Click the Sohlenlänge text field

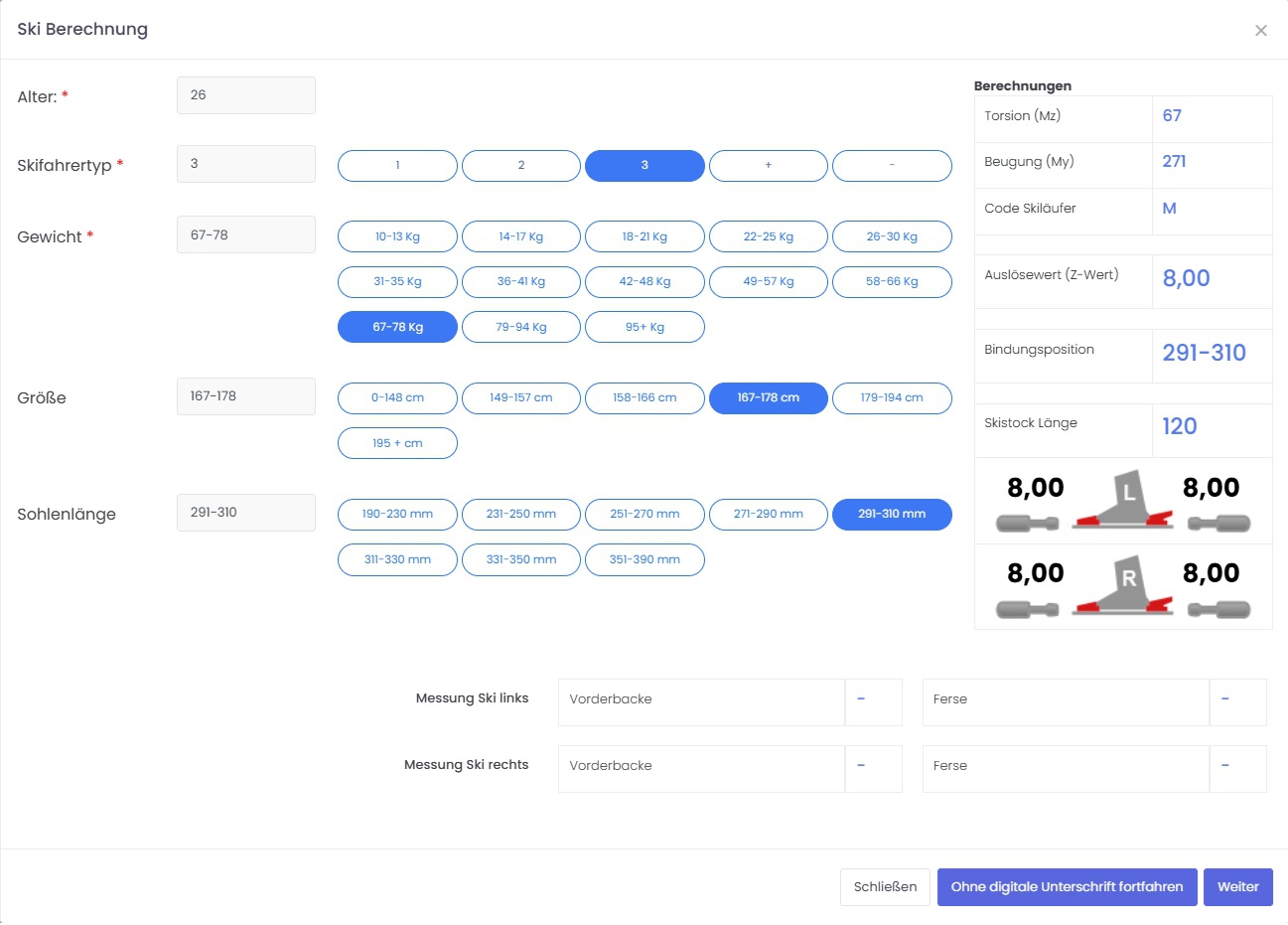[245, 513]
